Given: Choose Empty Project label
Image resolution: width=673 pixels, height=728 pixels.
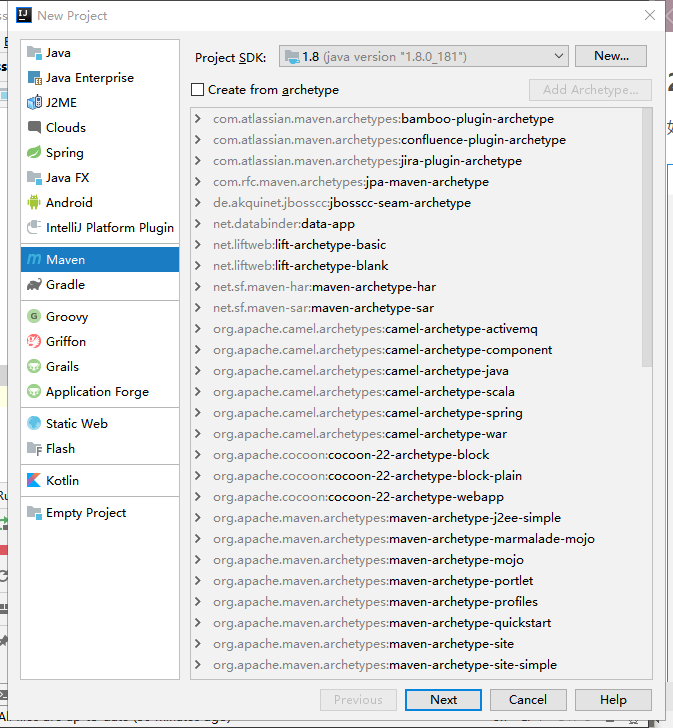Looking at the screenshot, I should click(86, 513).
